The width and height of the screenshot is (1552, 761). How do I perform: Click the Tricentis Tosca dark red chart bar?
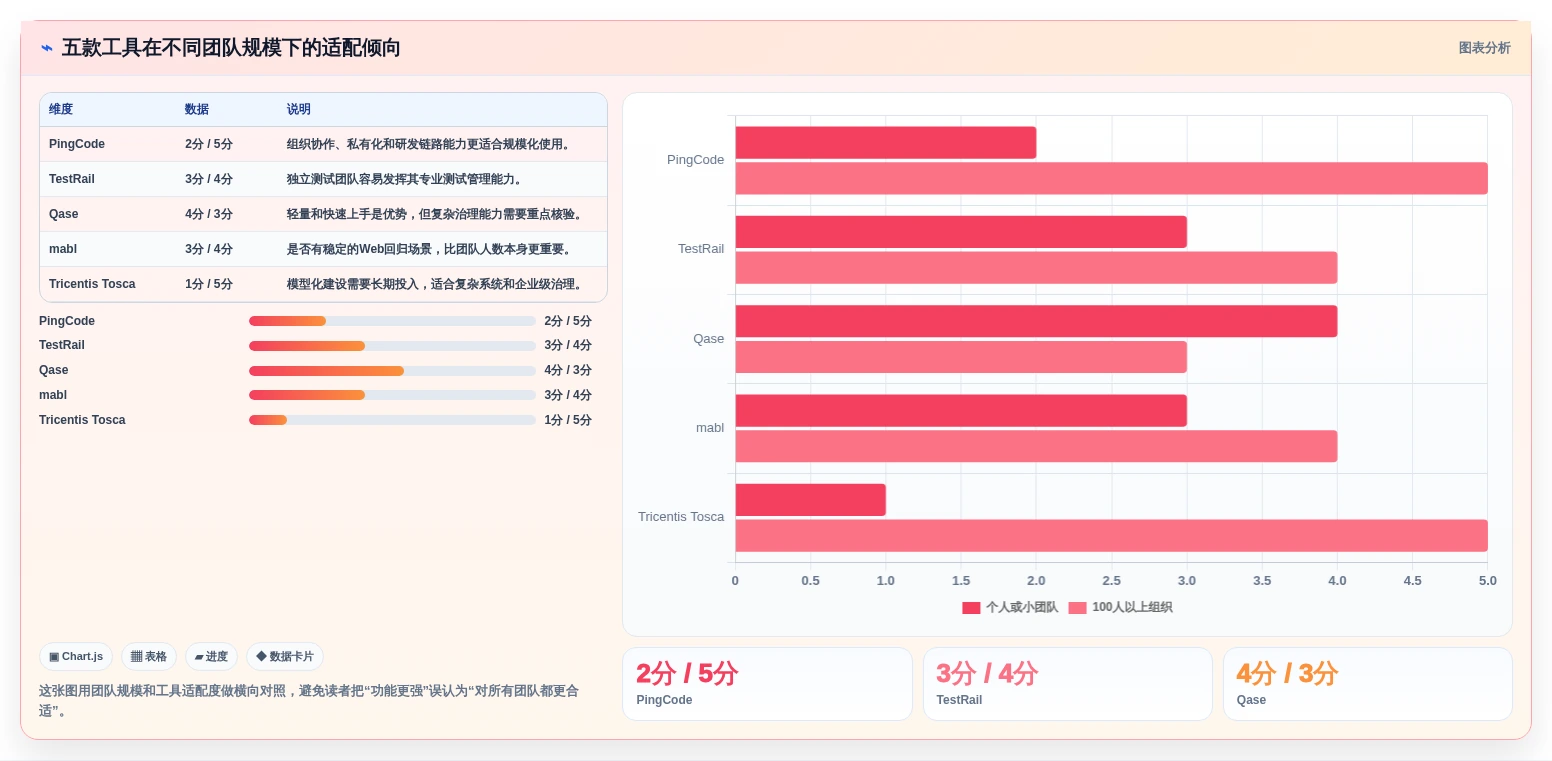point(811,500)
